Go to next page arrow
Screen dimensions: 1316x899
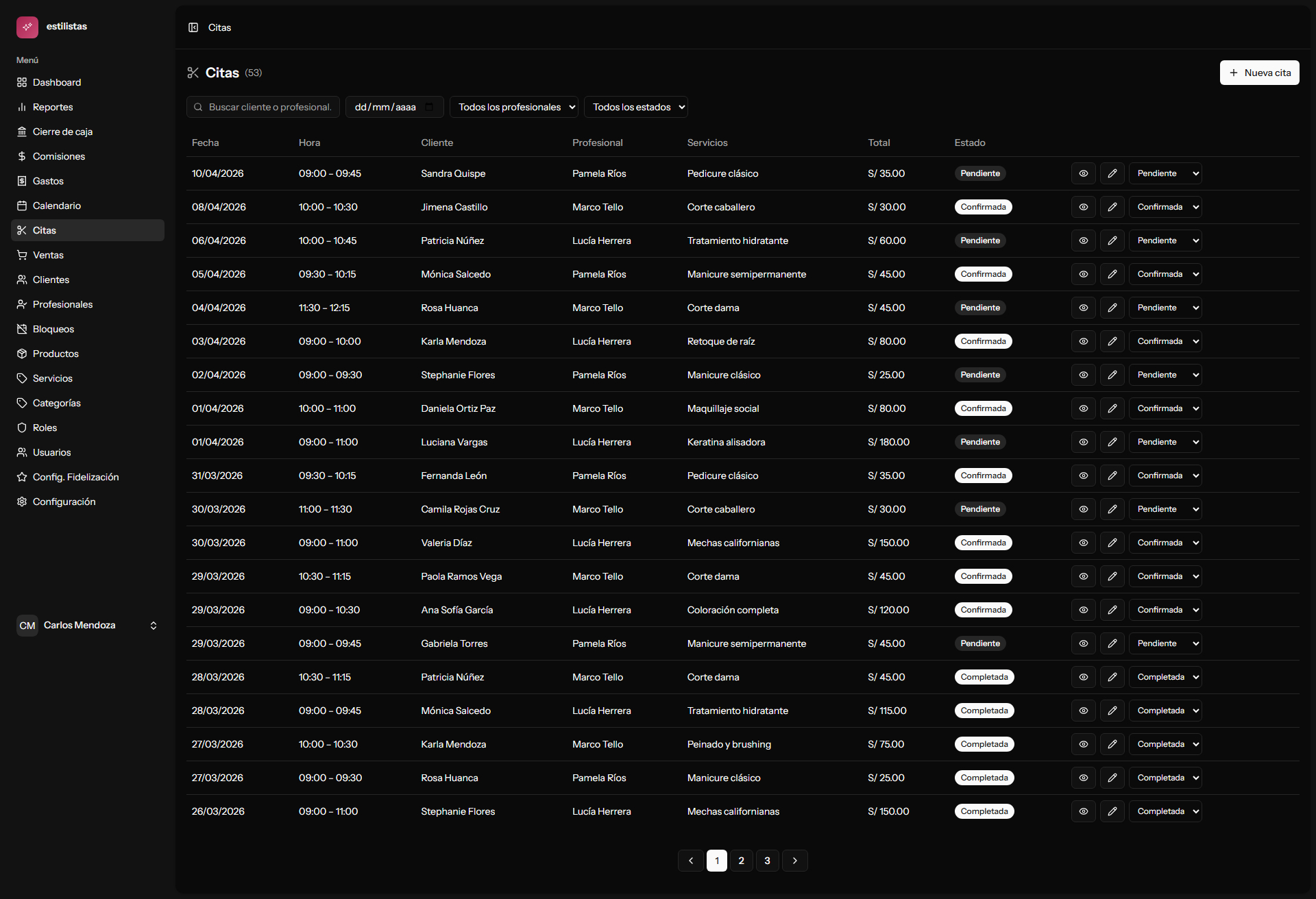click(x=794, y=861)
